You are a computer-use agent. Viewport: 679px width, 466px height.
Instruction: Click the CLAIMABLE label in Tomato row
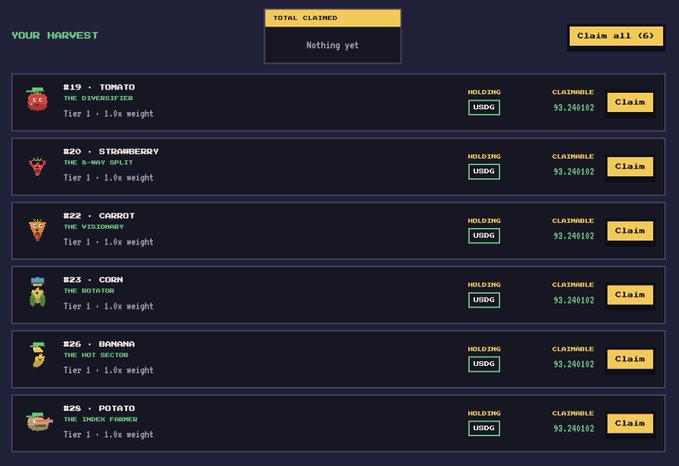coord(573,92)
